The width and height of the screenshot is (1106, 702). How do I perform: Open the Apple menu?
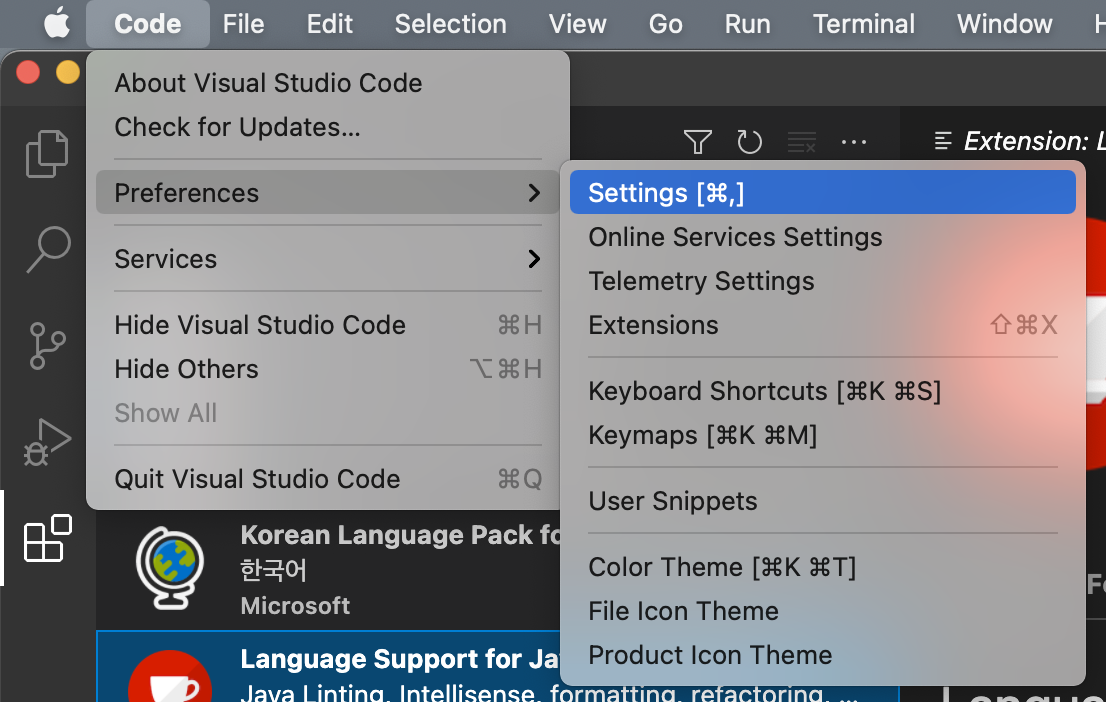[x=56, y=23]
